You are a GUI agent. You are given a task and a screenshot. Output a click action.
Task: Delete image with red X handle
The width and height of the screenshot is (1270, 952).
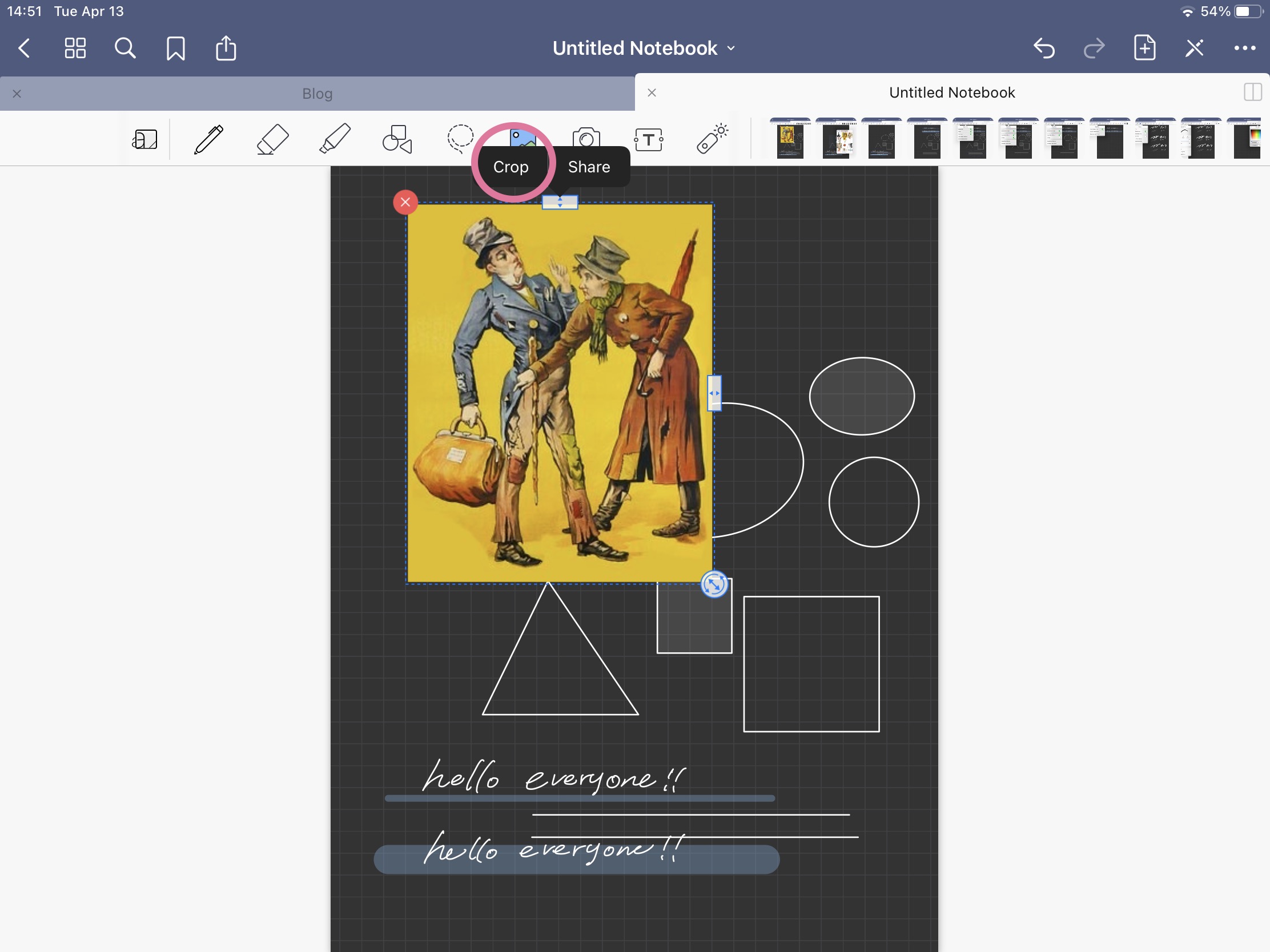pos(405,202)
